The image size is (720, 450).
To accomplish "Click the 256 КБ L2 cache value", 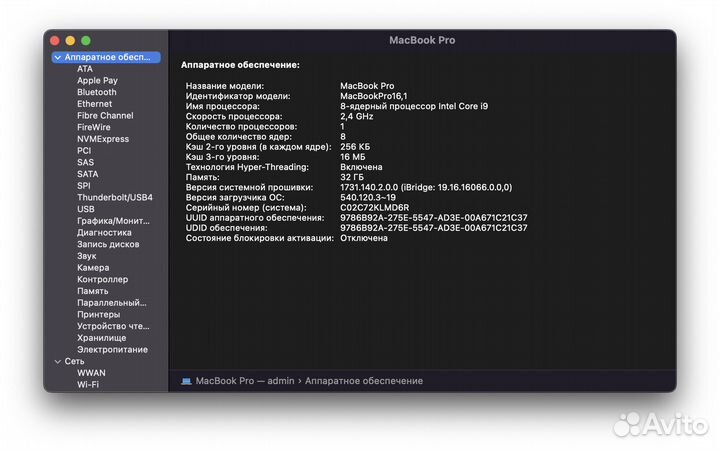I will point(355,147).
